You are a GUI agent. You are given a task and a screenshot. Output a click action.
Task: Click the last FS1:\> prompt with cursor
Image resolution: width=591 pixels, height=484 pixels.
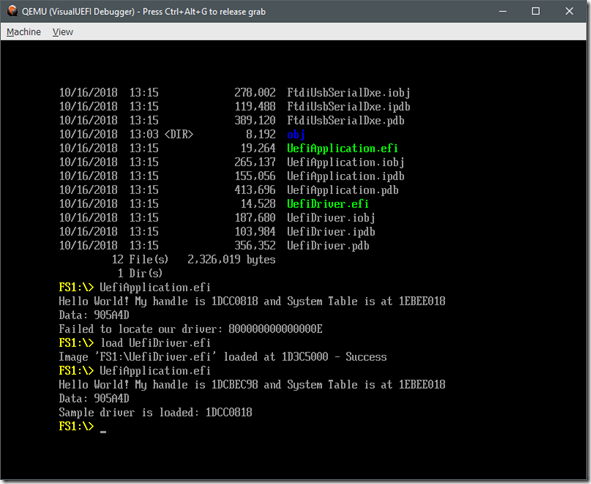click(x=82, y=426)
